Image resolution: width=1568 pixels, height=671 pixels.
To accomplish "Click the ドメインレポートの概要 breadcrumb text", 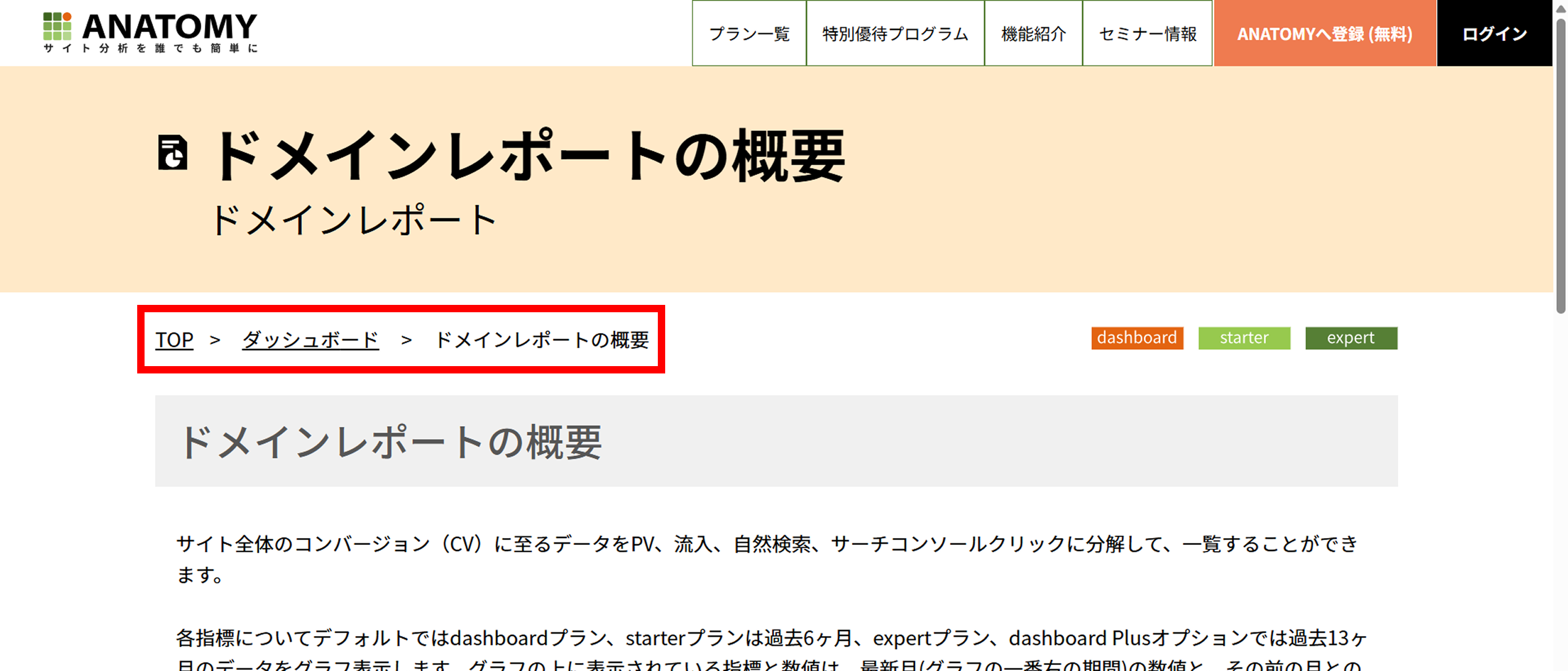I will (x=542, y=340).
